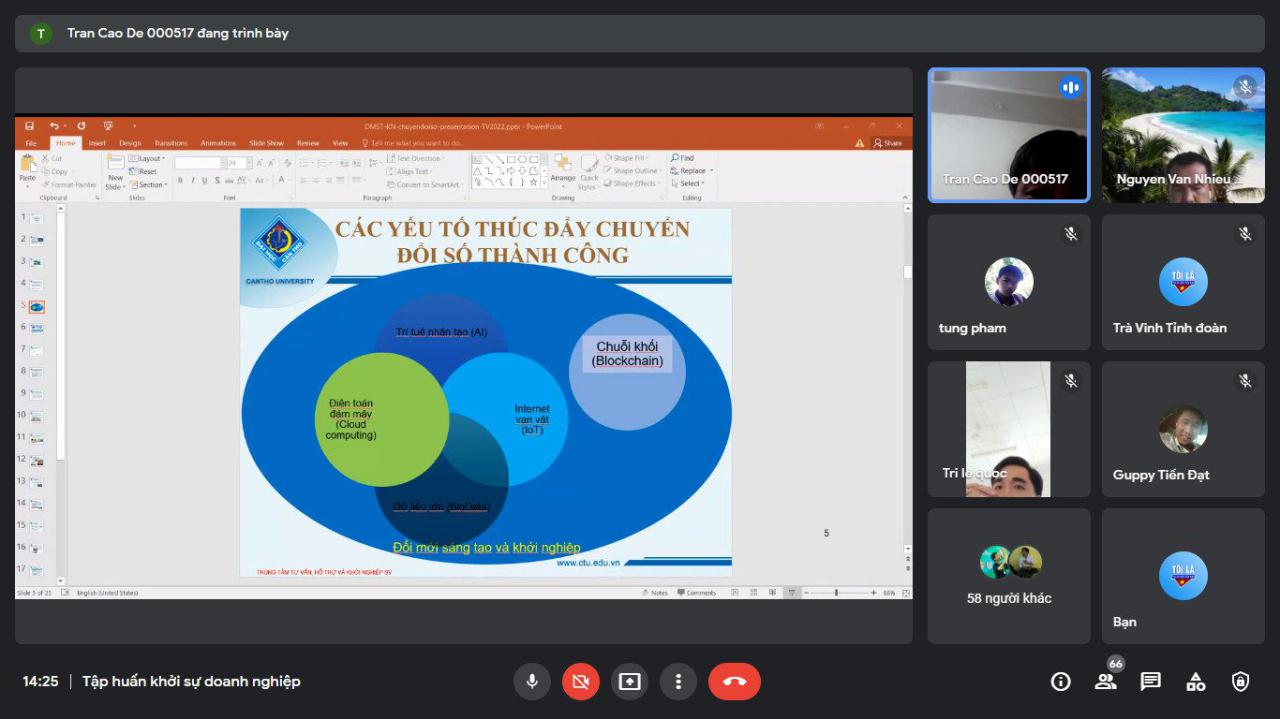The height and width of the screenshot is (719, 1280).
Task: Open the Slide Show ribbon tab
Action: pyautogui.click(x=266, y=143)
